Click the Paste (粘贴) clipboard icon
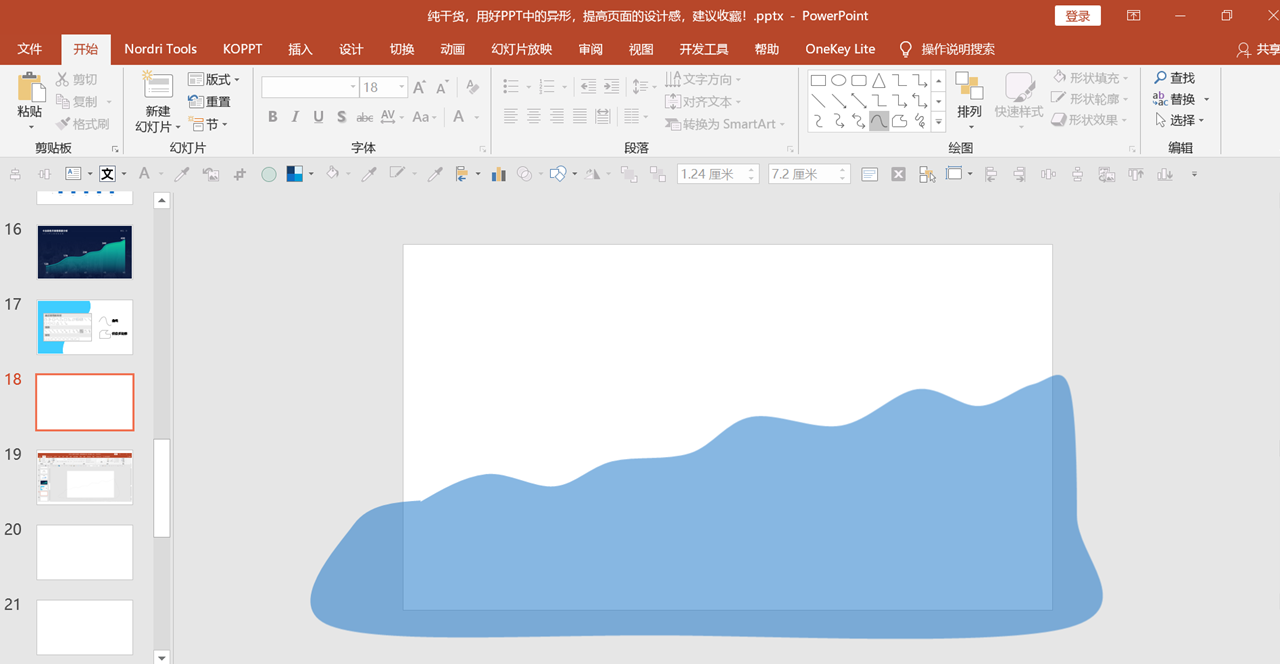 pyautogui.click(x=30, y=86)
